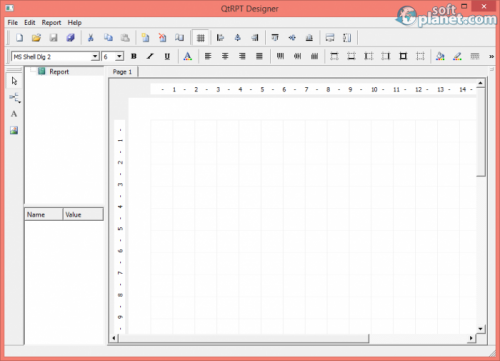Save the report using the floppy disk icon
Viewport: 500px width, 361px height.
[53, 38]
